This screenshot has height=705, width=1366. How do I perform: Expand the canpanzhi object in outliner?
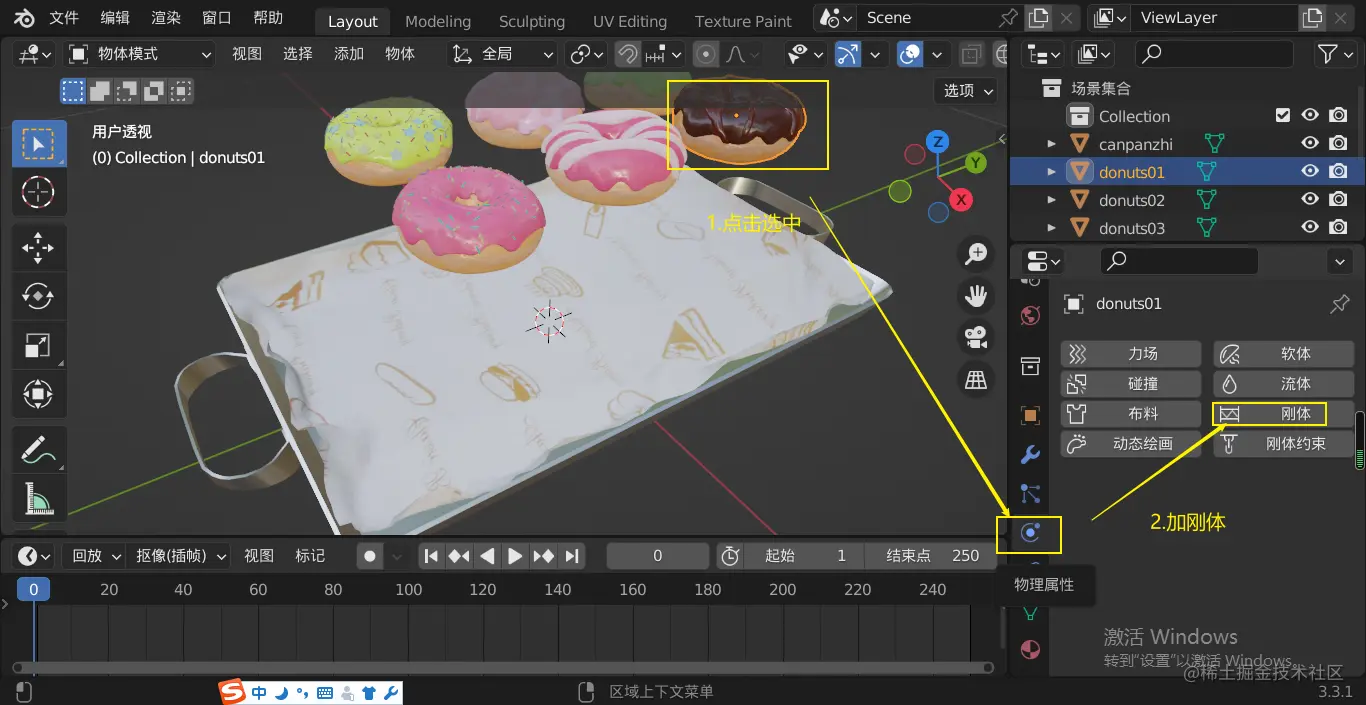point(1051,144)
